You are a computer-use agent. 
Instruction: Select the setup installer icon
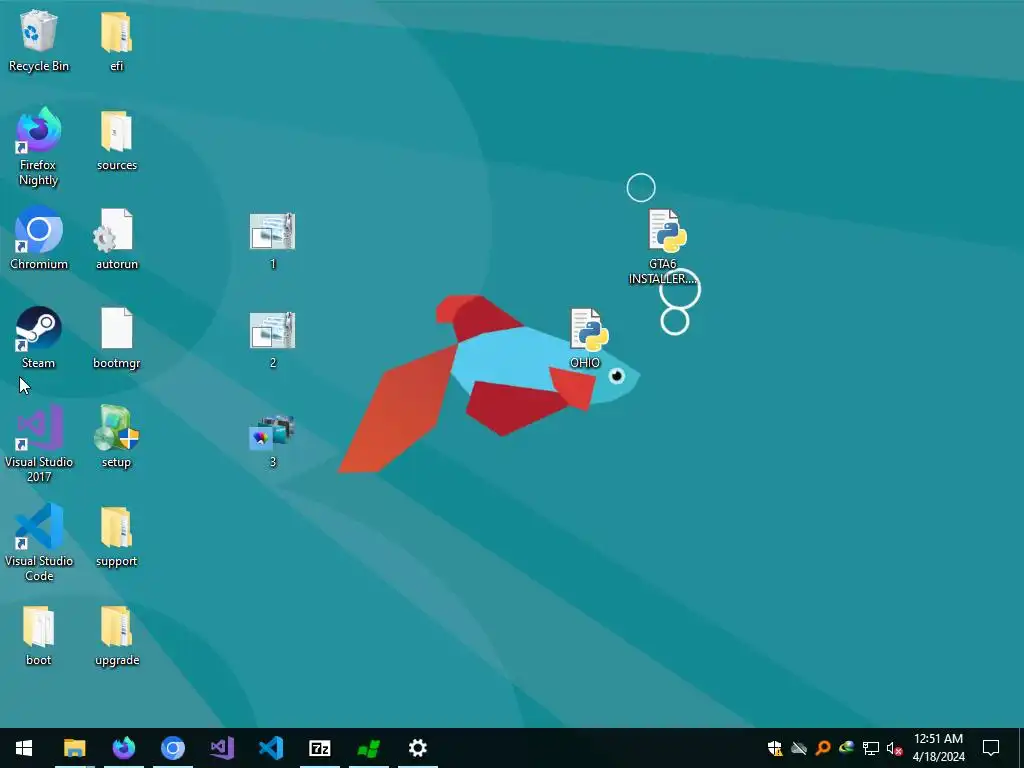click(x=116, y=437)
